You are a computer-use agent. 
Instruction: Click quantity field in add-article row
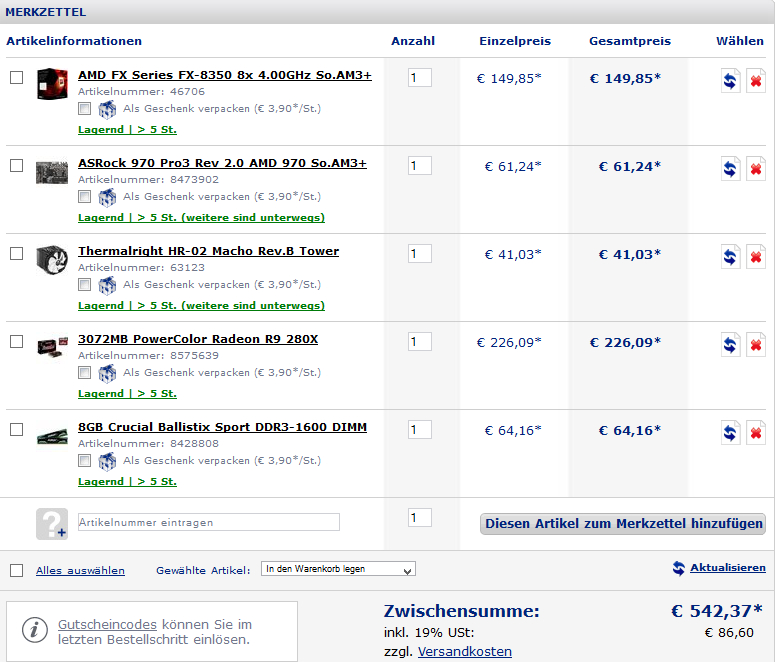pyautogui.click(x=420, y=518)
